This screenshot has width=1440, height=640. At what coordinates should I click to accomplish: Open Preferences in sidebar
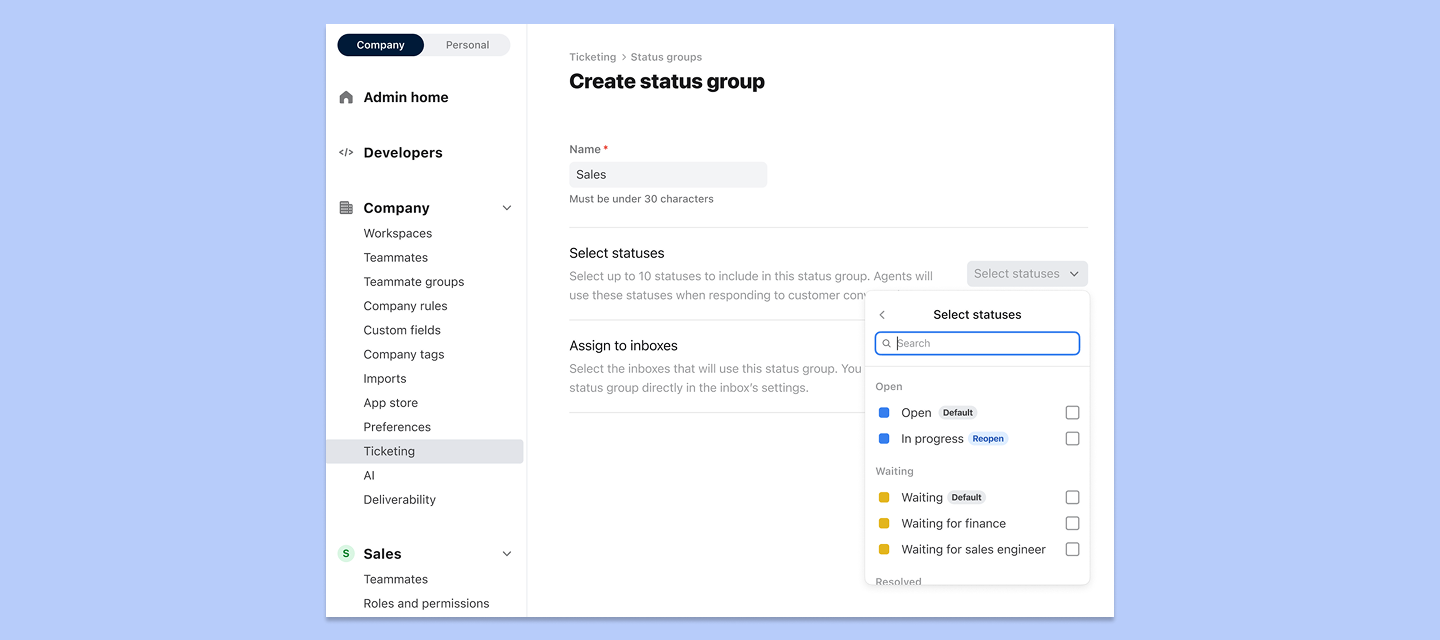(397, 427)
